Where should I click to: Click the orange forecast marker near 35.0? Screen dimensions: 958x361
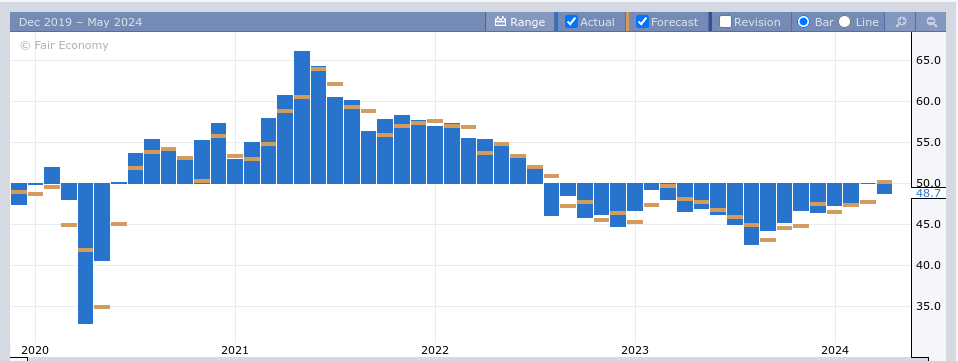(x=102, y=307)
